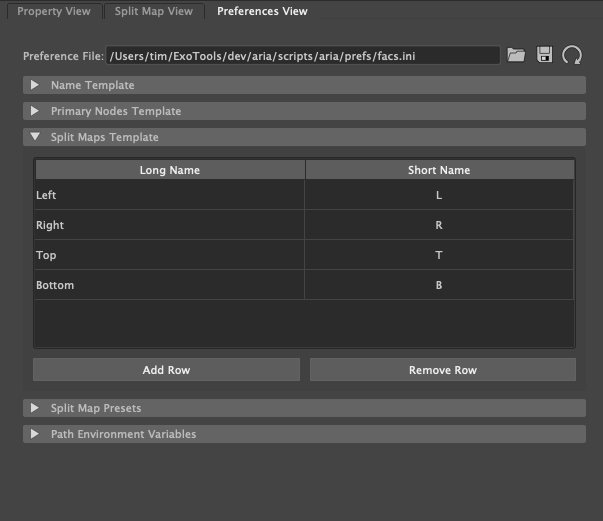Screen dimensions: 603x521
Task: Select the "R" short name cell
Action: [x=439, y=225]
